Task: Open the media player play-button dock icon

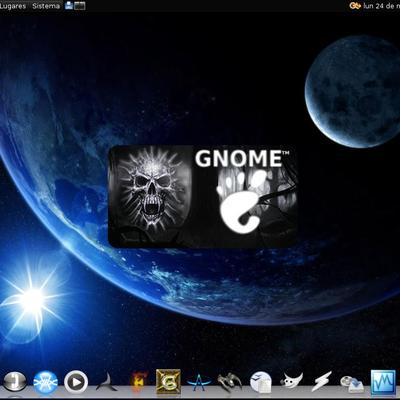Action: [76, 382]
